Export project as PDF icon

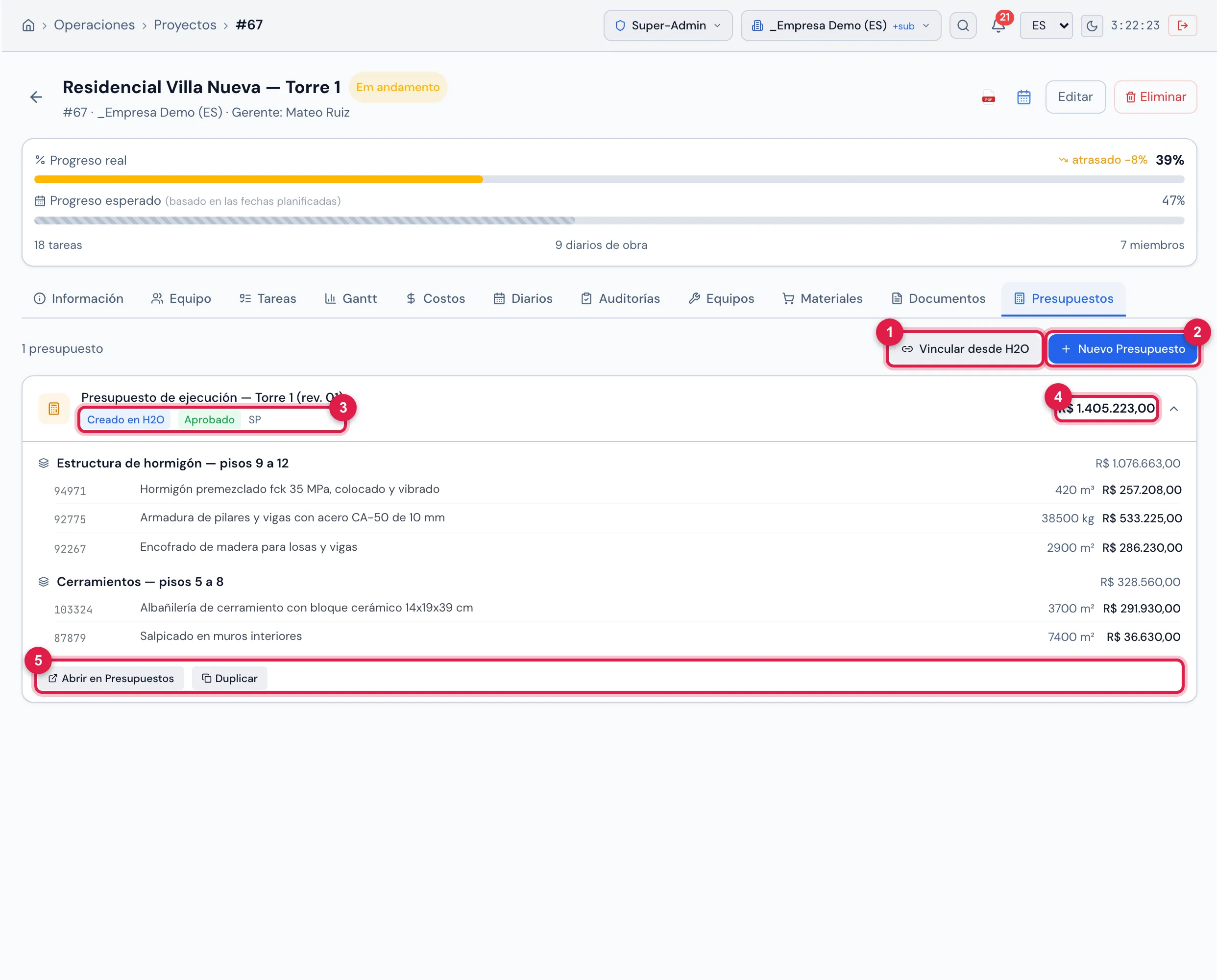tap(988, 97)
